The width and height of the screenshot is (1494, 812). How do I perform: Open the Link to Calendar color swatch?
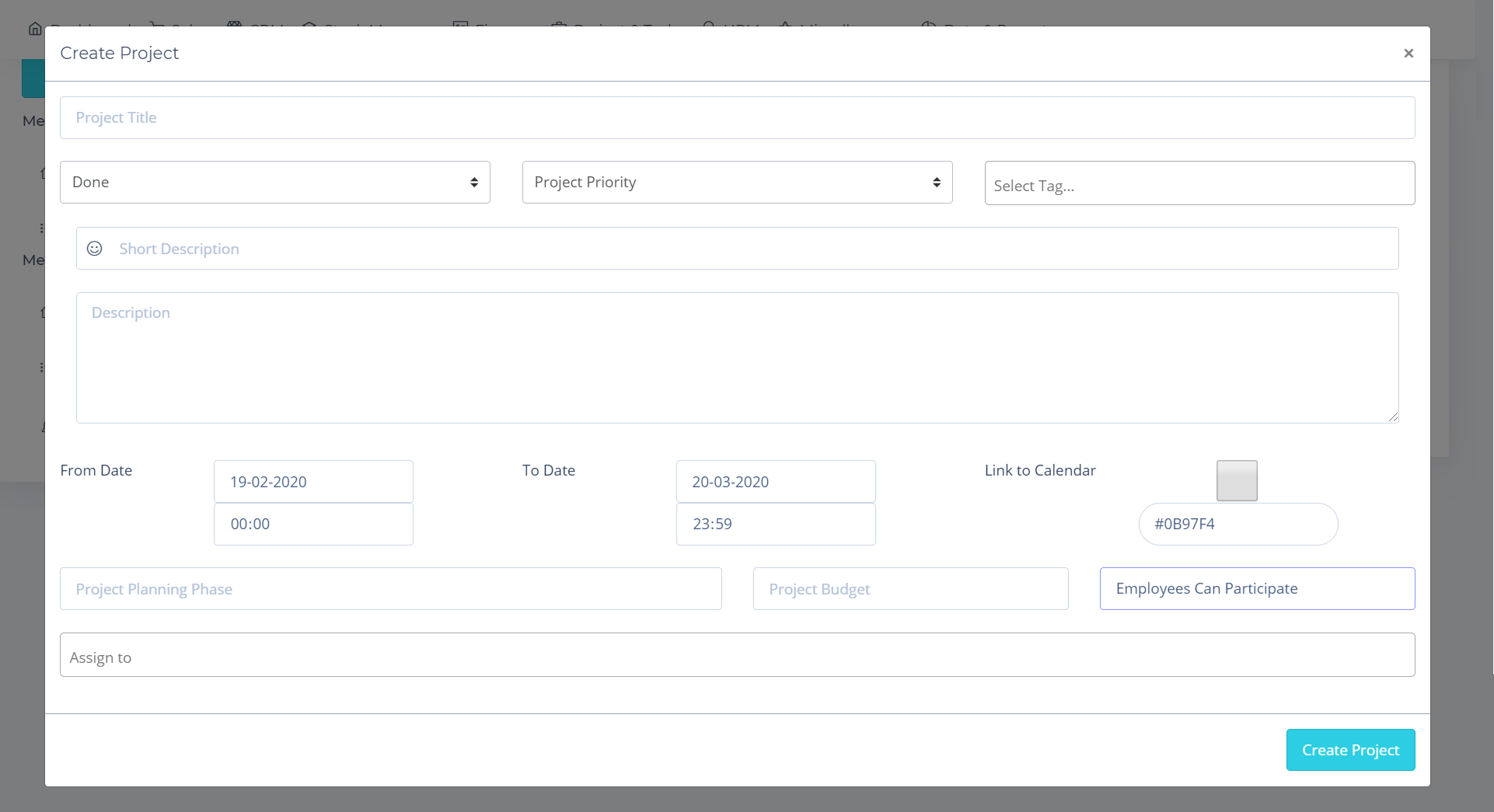coord(1236,480)
